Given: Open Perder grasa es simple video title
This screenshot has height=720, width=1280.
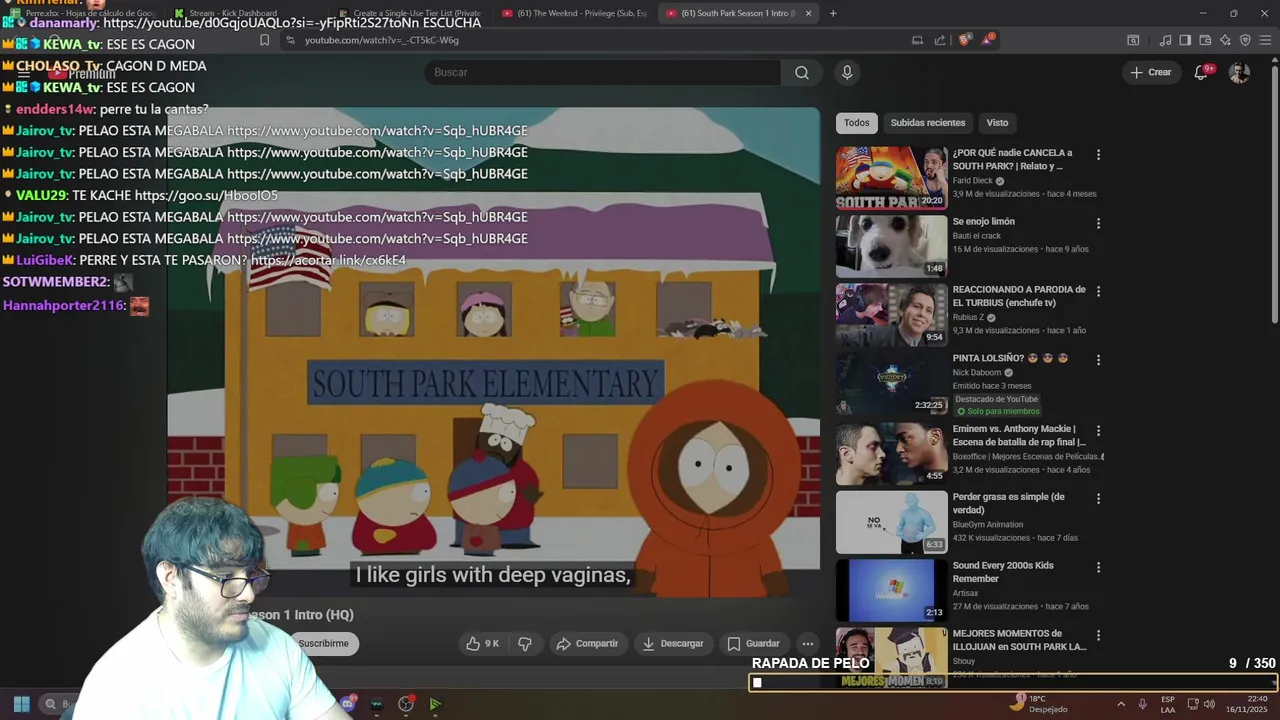Looking at the screenshot, I should click(1008, 503).
